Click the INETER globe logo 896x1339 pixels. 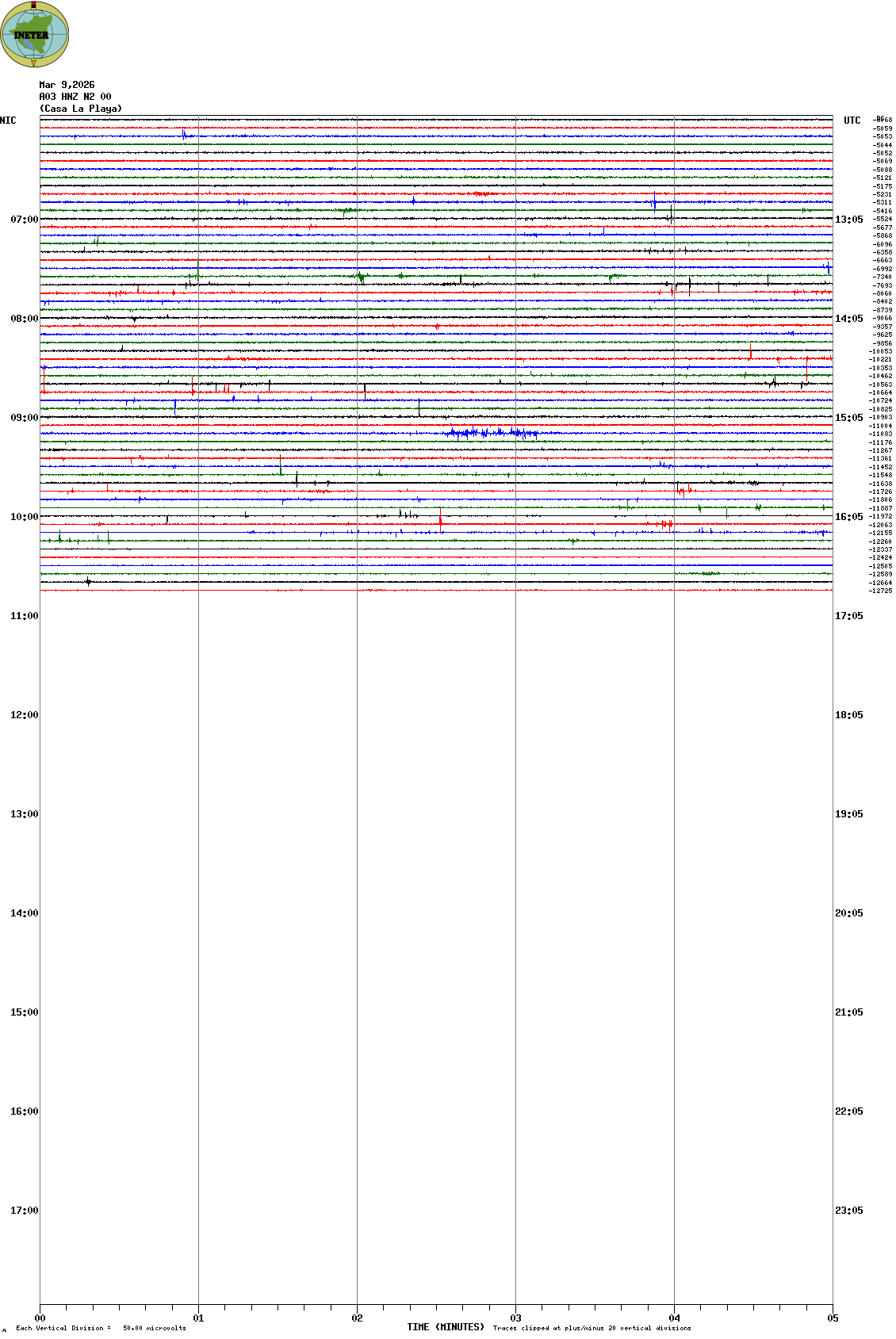(x=34, y=35)
